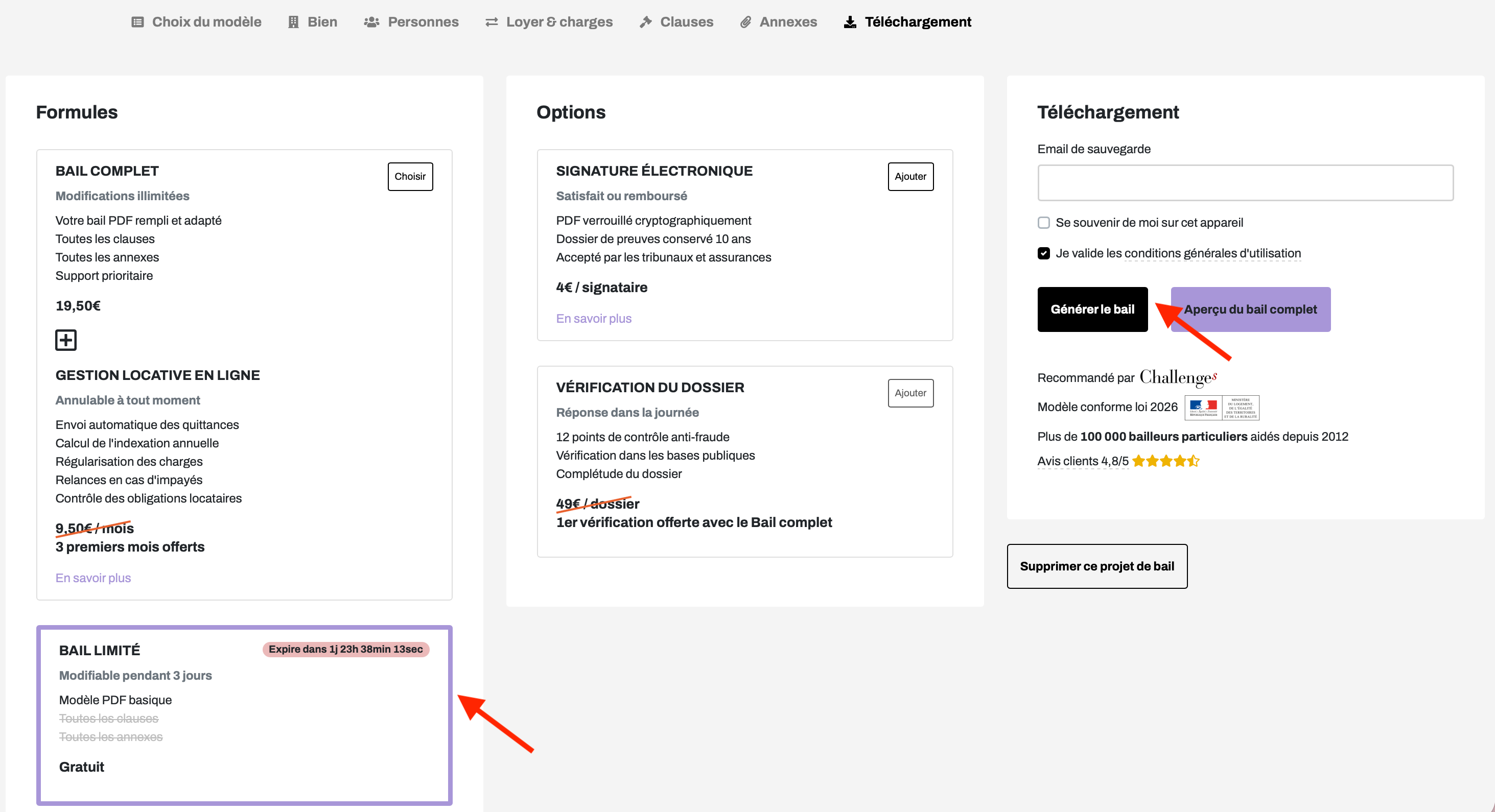Click the Gestion locative en ligne heading
Image resolution: width=1495 pixels, height=812 pixels.
[157, 375]
